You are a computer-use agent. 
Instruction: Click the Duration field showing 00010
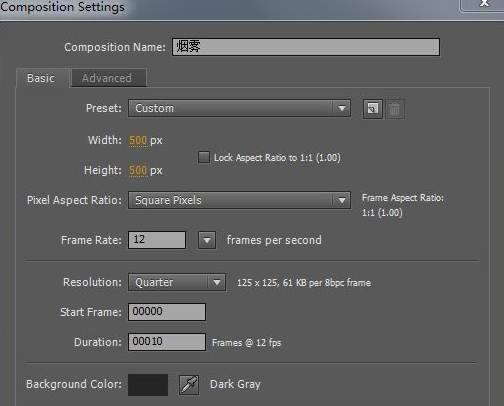167,342
